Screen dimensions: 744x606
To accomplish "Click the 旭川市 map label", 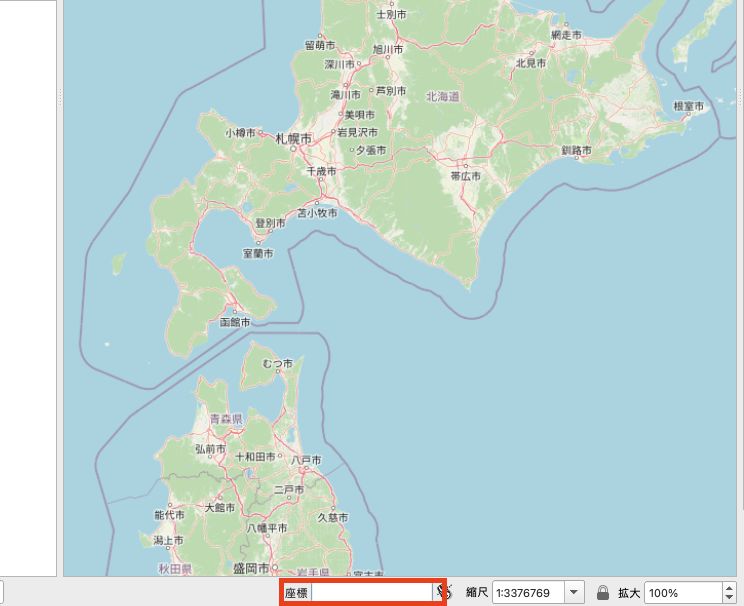I will click(388, 49).
